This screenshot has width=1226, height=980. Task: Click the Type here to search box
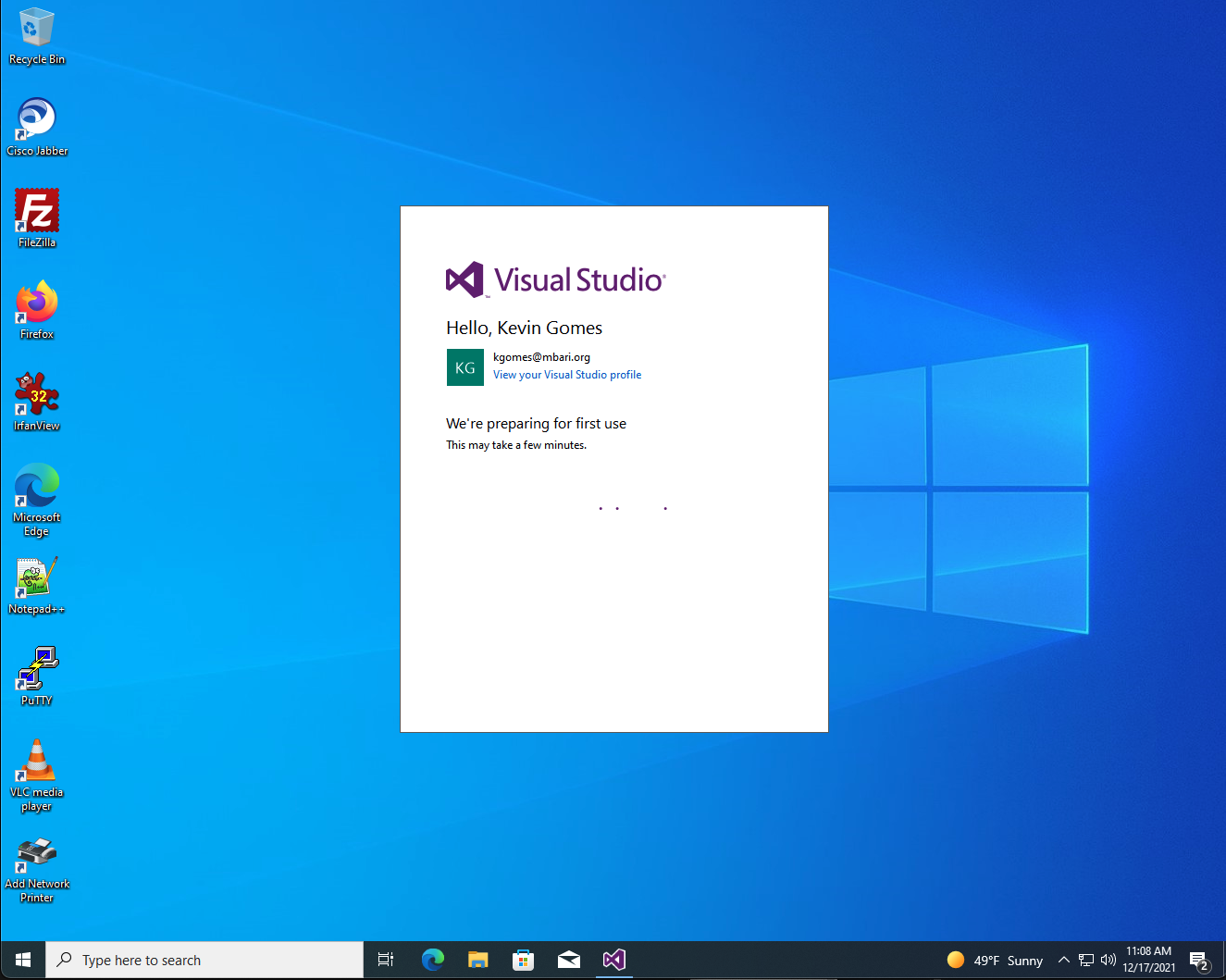coord(204,960)
